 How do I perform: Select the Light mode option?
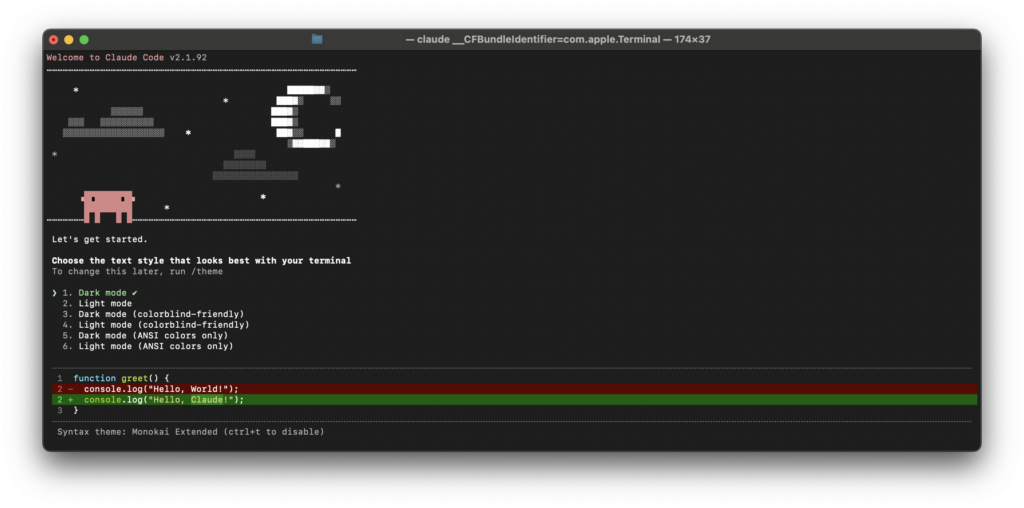[x=104, y=303]
